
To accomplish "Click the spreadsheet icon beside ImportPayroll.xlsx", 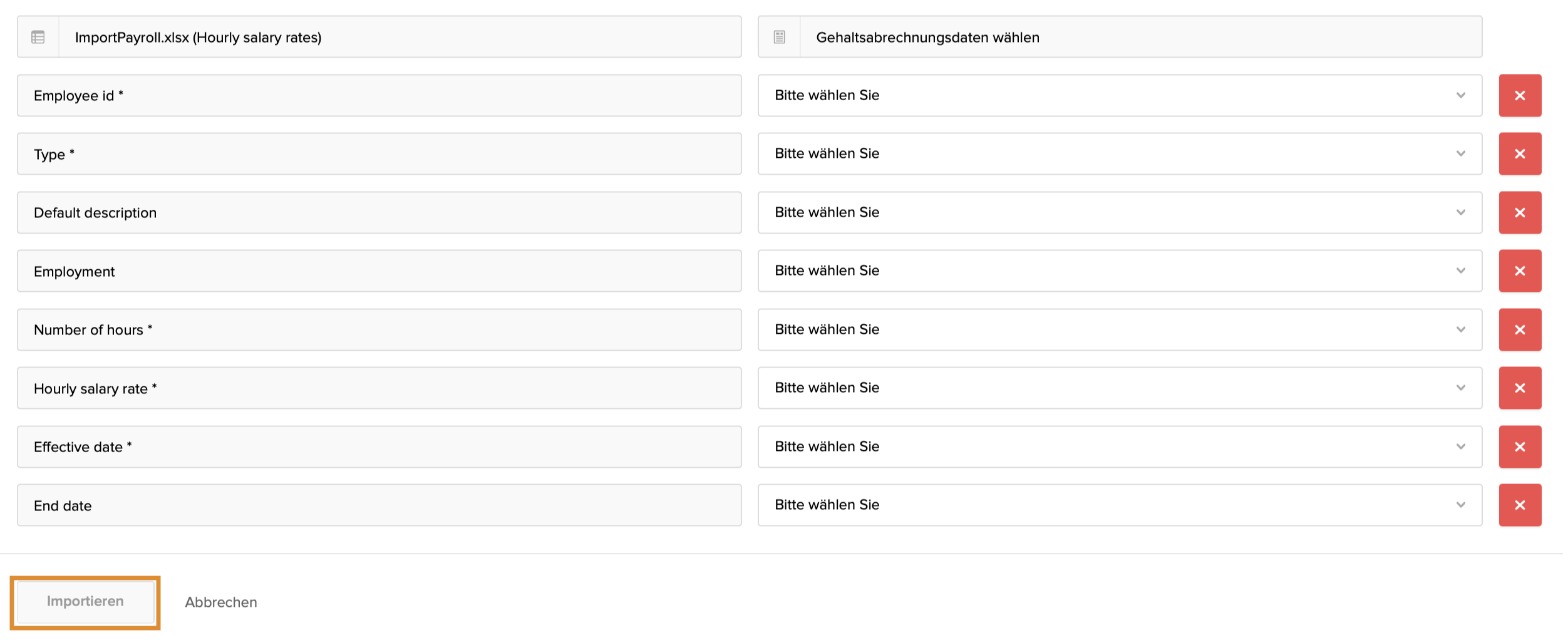I will pyautogui.click(x=38, y=38).
